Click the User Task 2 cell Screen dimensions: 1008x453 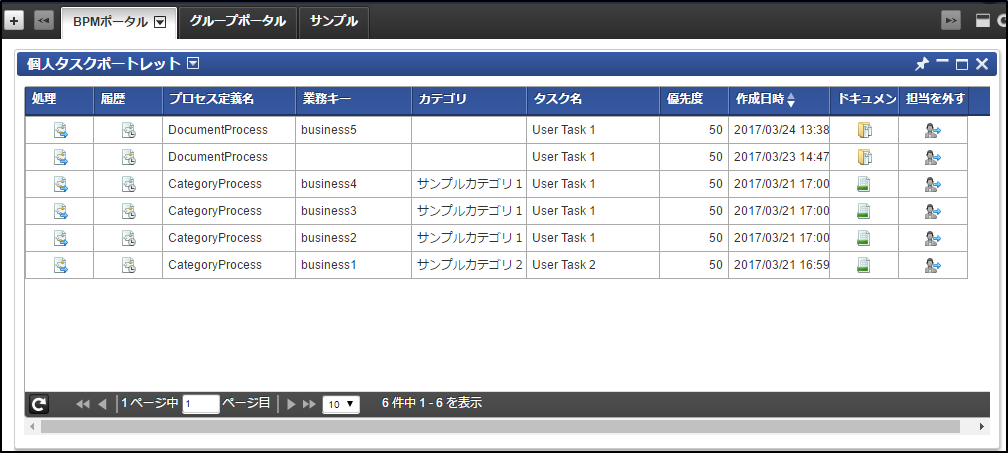[593, 265]
